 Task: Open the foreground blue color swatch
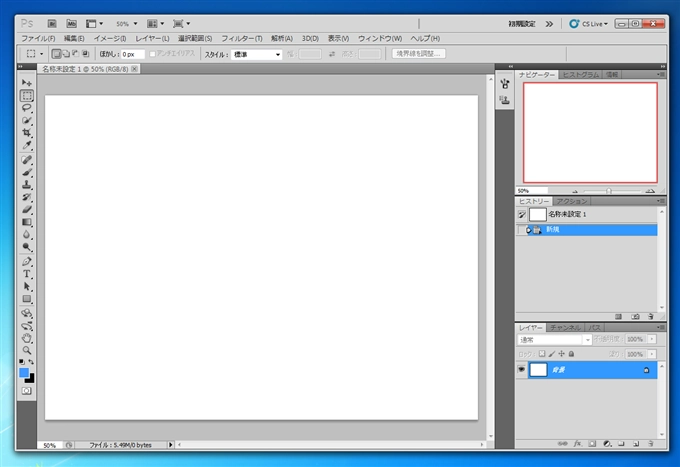[24, 372]
